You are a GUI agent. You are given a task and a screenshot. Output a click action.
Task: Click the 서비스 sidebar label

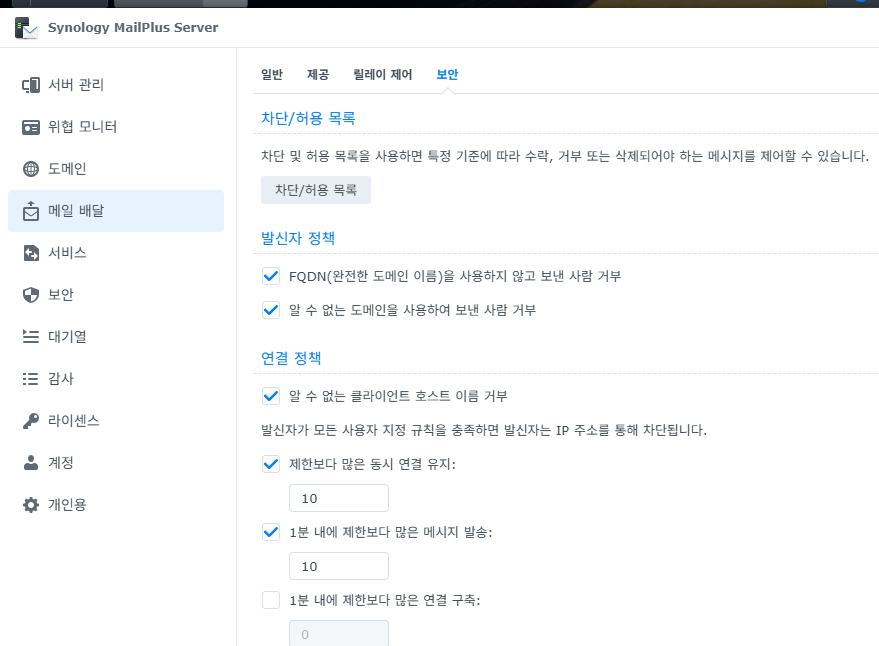(x=67, y=253)
